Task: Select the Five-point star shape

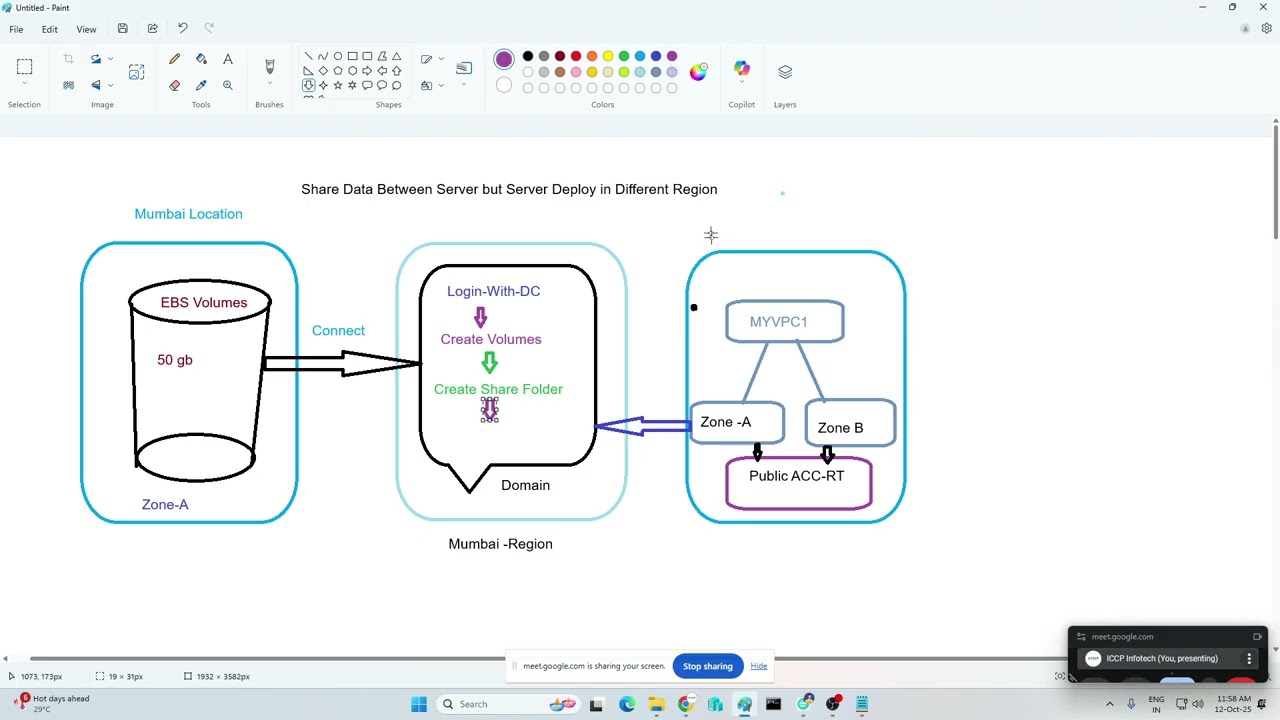Action: pyautogui.click(x=338, y=85)
